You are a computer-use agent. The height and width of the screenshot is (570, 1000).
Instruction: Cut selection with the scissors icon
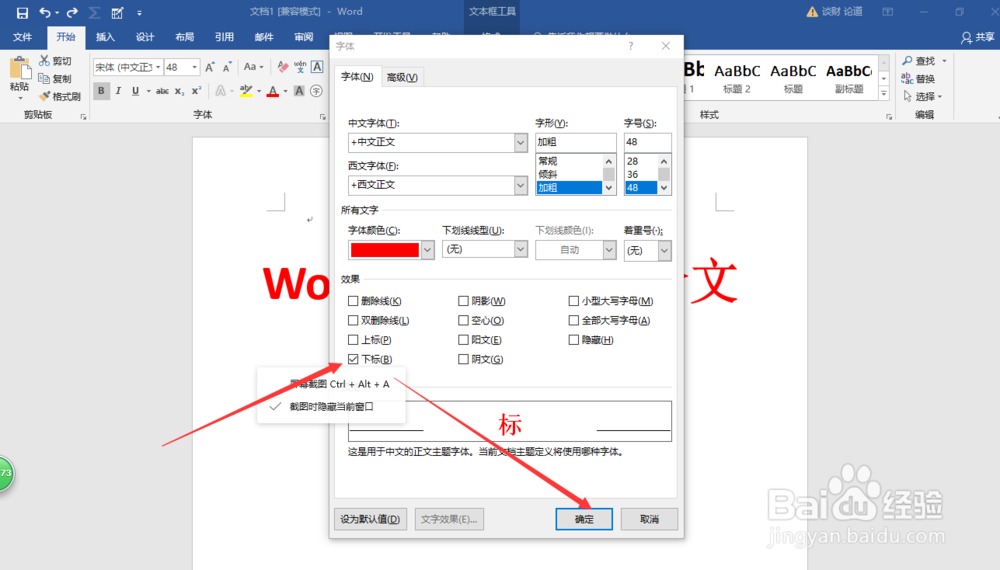click(44, 61)
